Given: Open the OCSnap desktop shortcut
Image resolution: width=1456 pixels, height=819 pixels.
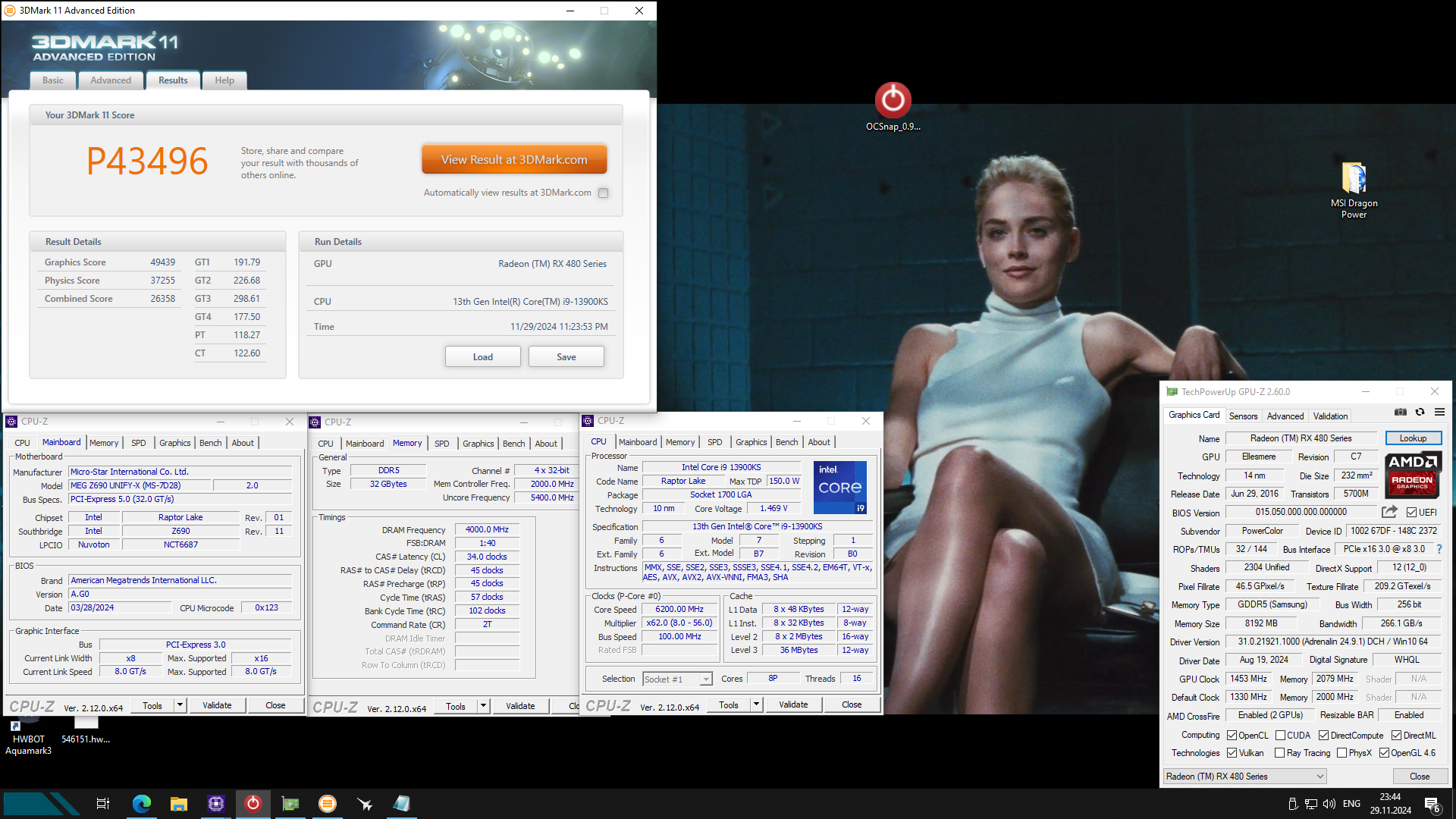Looking at the screenshot, I should pyautogui.click(x=893, y=107).
